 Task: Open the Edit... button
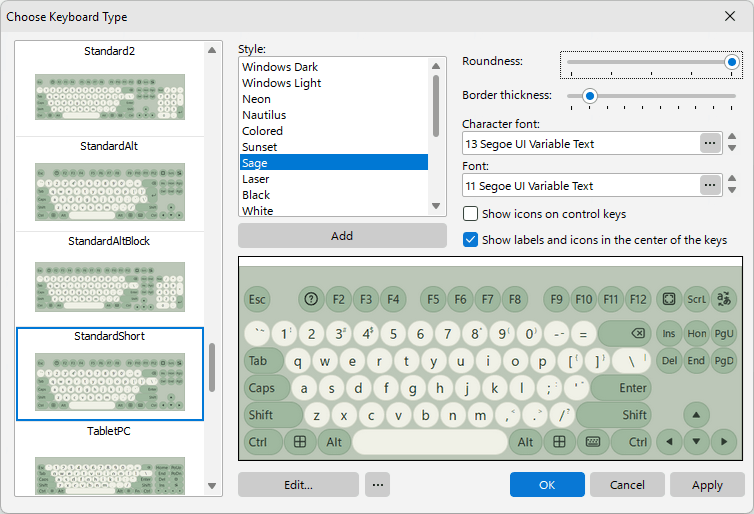[x=298, y=485]
